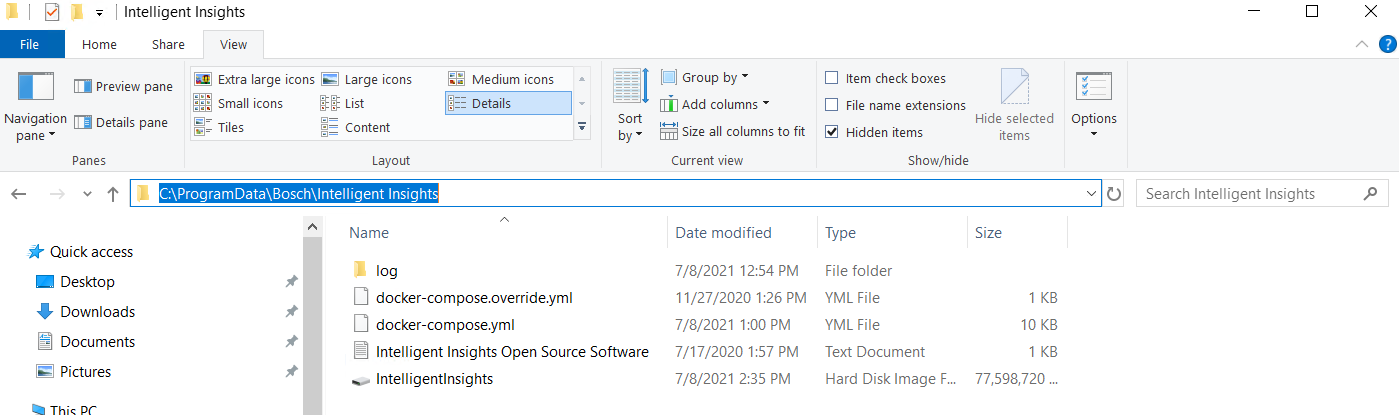Uncheck Hidden items checkbox
This screenshot has width=1399, height=415.
[832, 132]
